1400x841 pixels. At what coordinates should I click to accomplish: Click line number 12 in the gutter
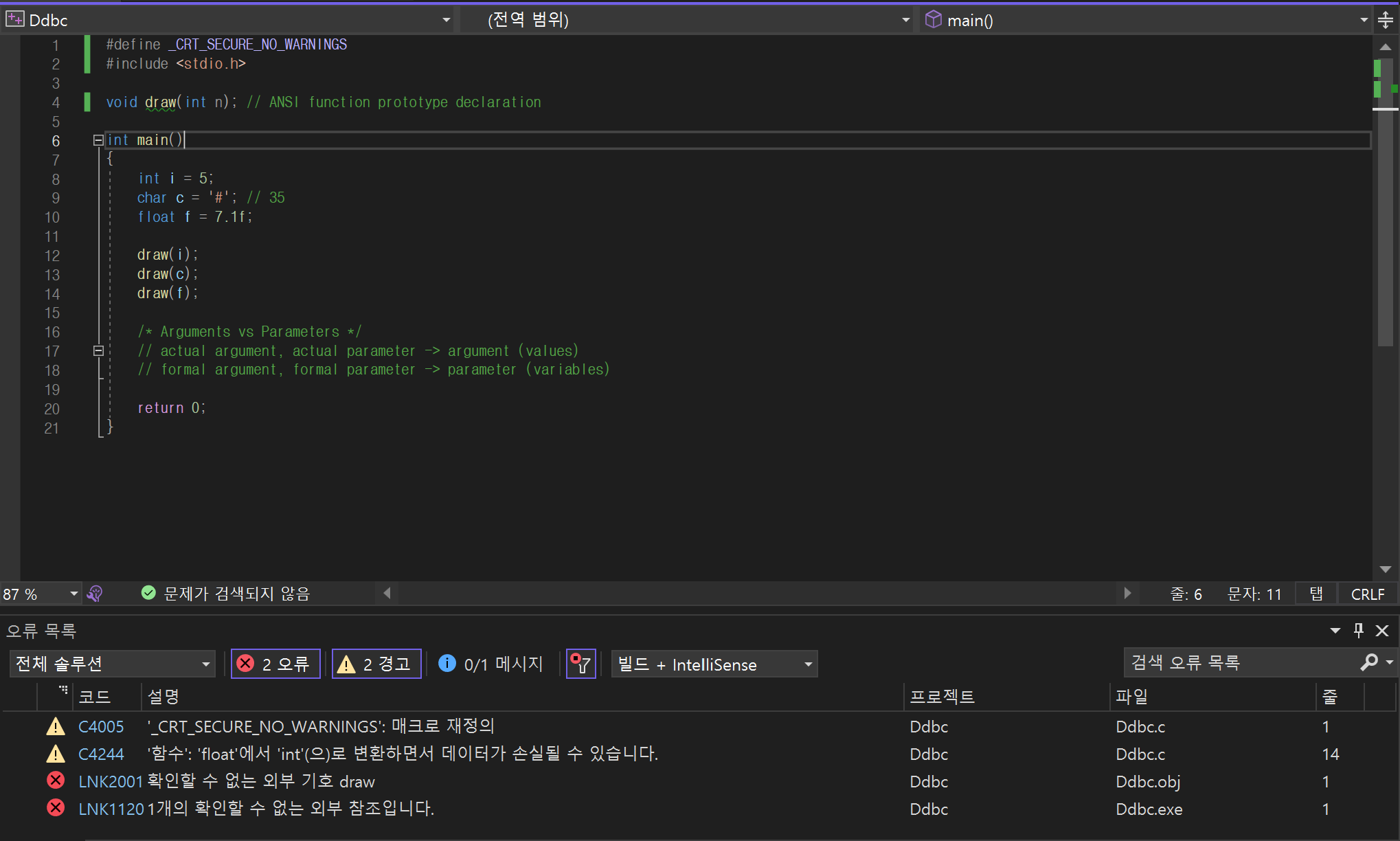coord(52,256)
